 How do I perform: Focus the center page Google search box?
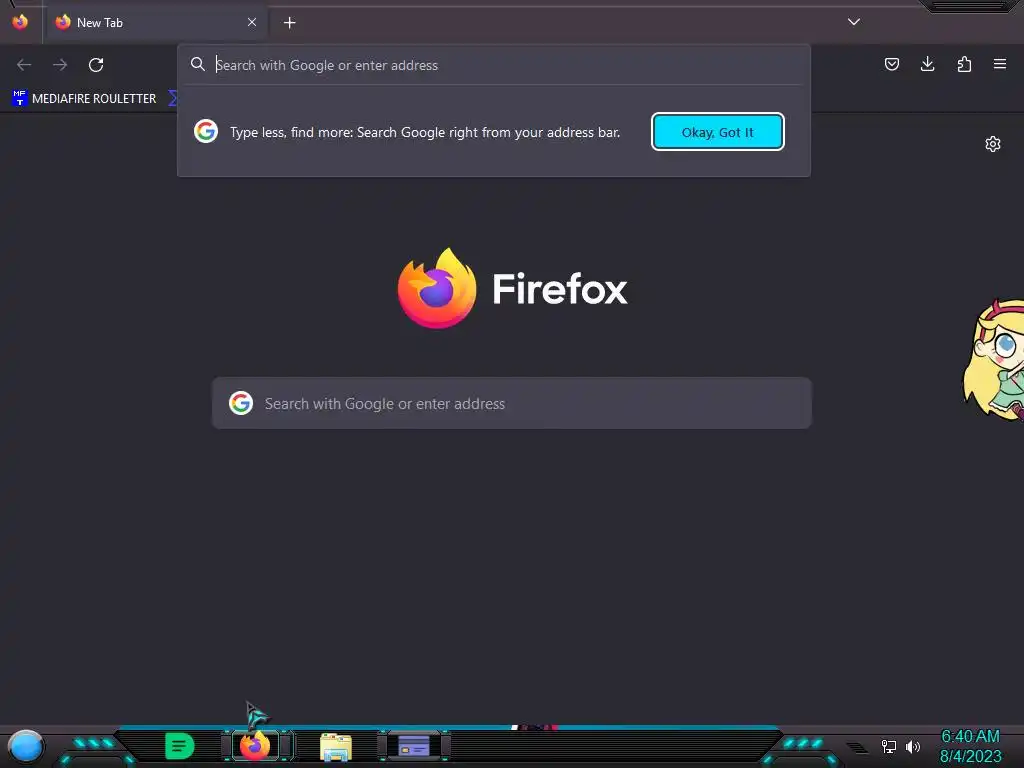(512, 403)
